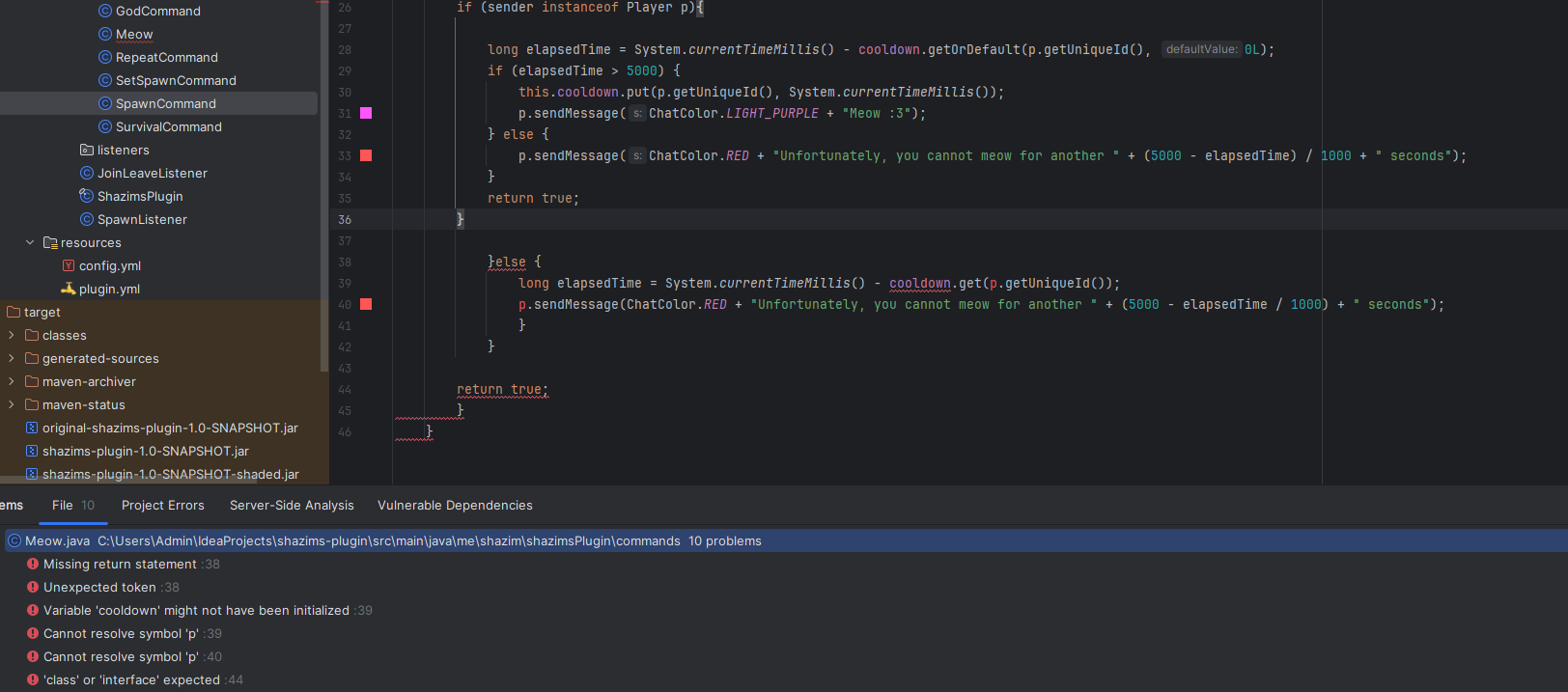Click the SpawnListener class icon
Image resolution: width=1568 pixels, height=692 pixels.
[x=87, y=219]
